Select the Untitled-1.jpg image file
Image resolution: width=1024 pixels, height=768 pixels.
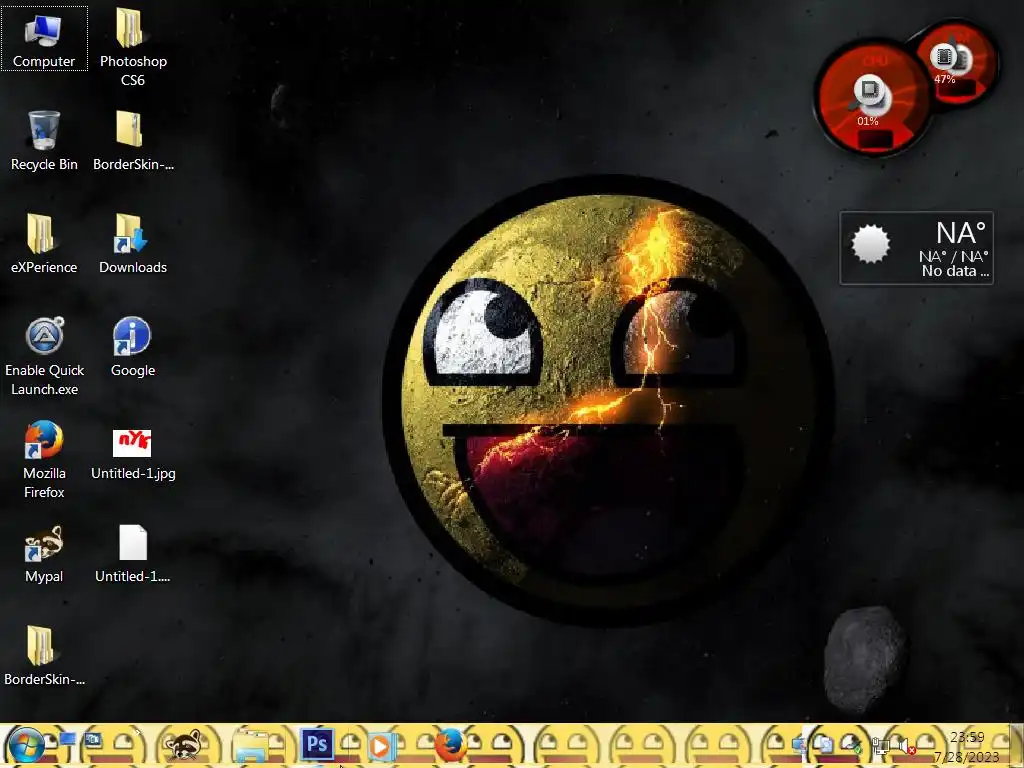(x=133, y=455)
